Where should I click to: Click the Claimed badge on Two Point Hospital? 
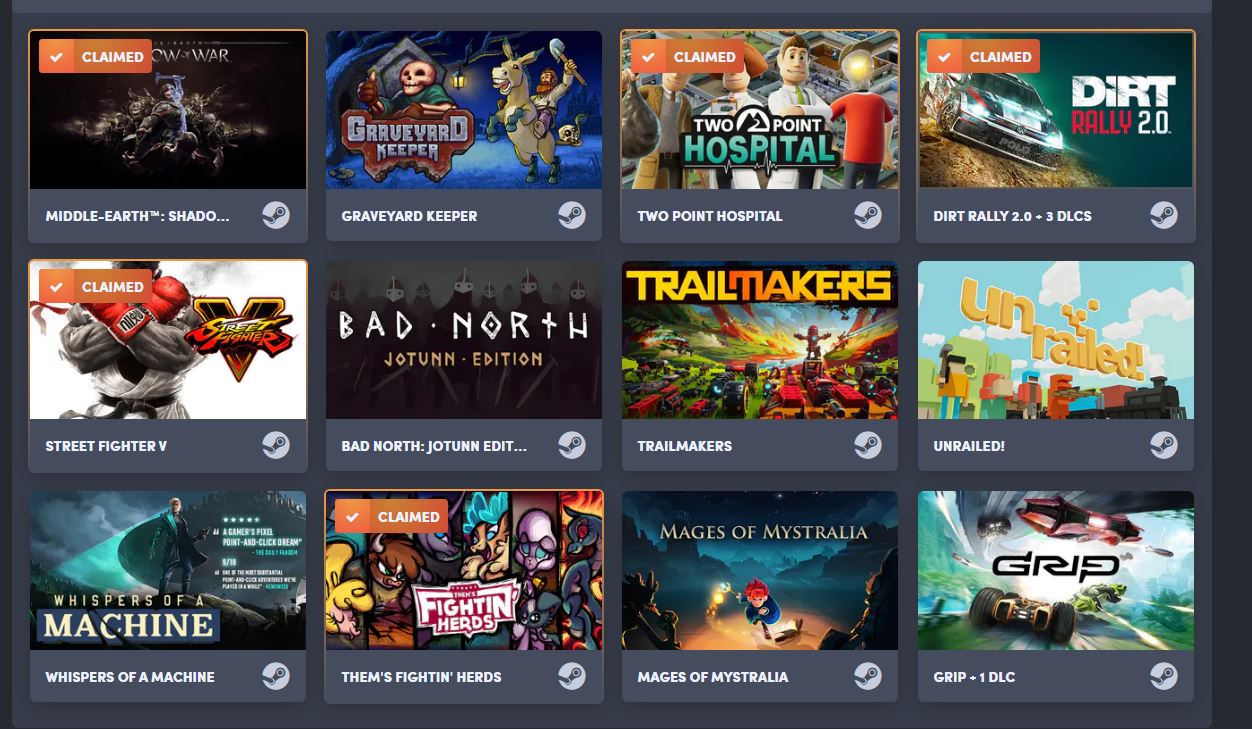(x=688, y=57)
